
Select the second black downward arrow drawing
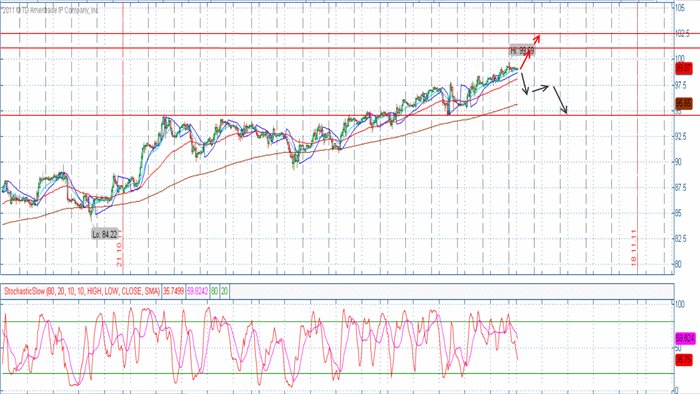pyautogui.click(x=560, y=100)
